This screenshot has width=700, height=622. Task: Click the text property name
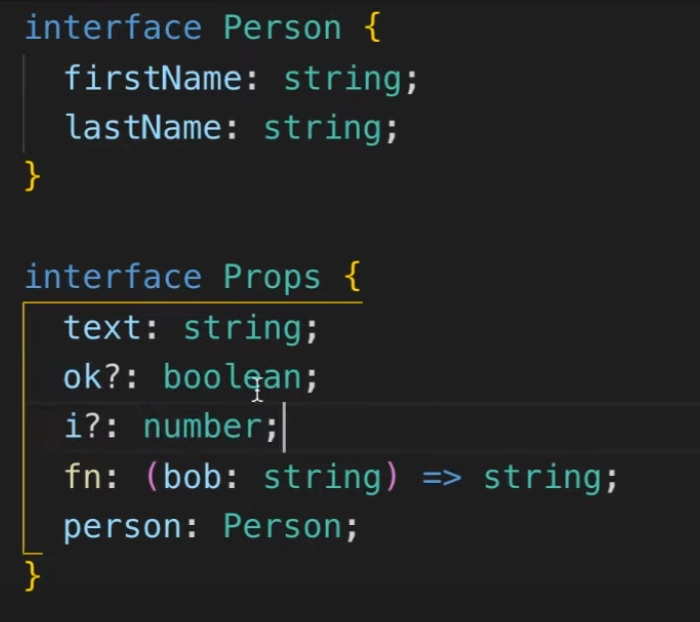point(103,328)
